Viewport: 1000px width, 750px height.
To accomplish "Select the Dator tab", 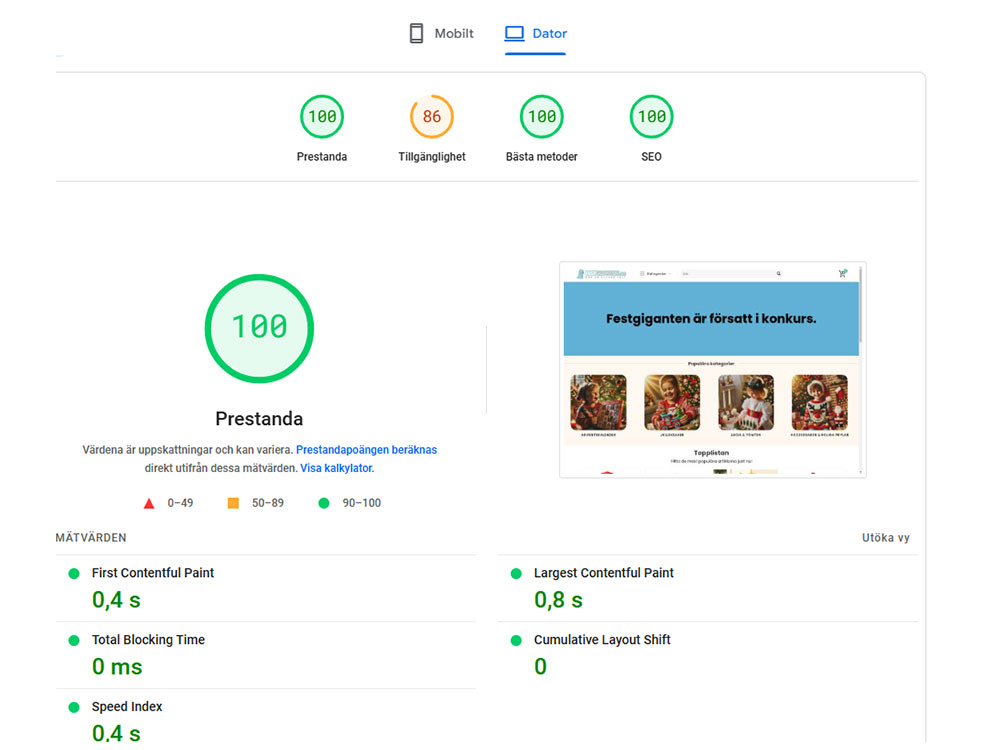I will 535,33.
